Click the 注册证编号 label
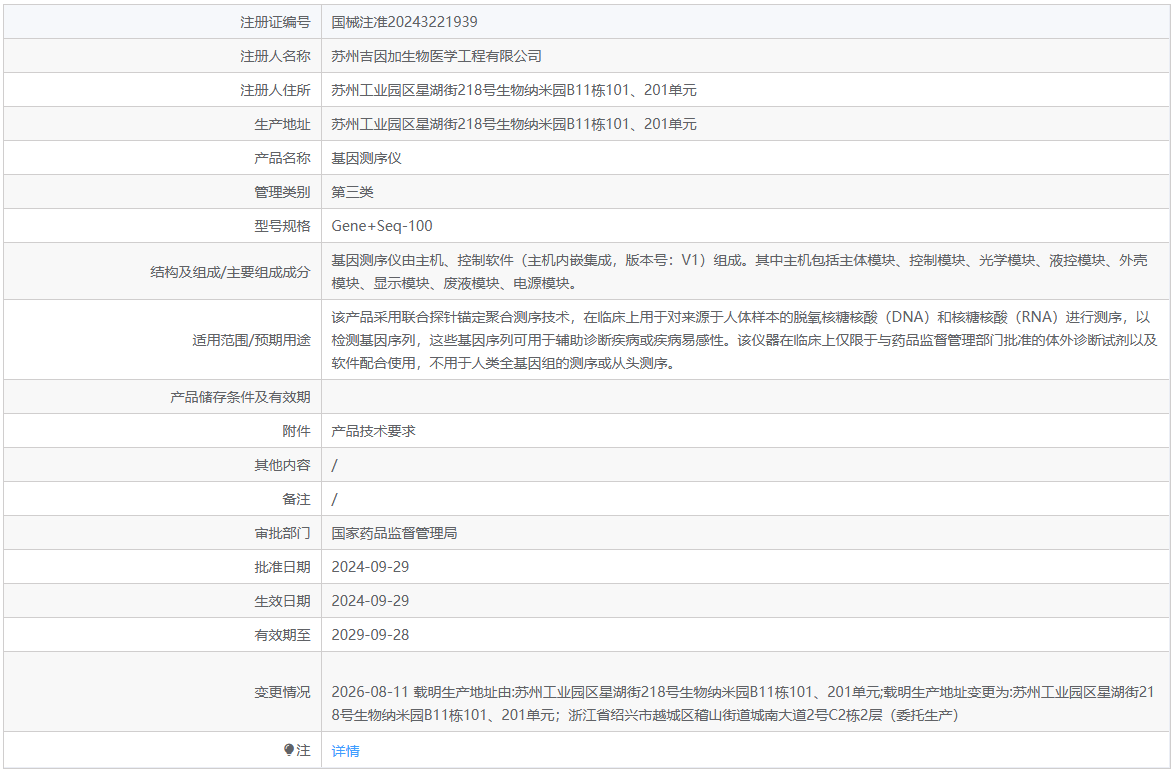 (275, 22)
